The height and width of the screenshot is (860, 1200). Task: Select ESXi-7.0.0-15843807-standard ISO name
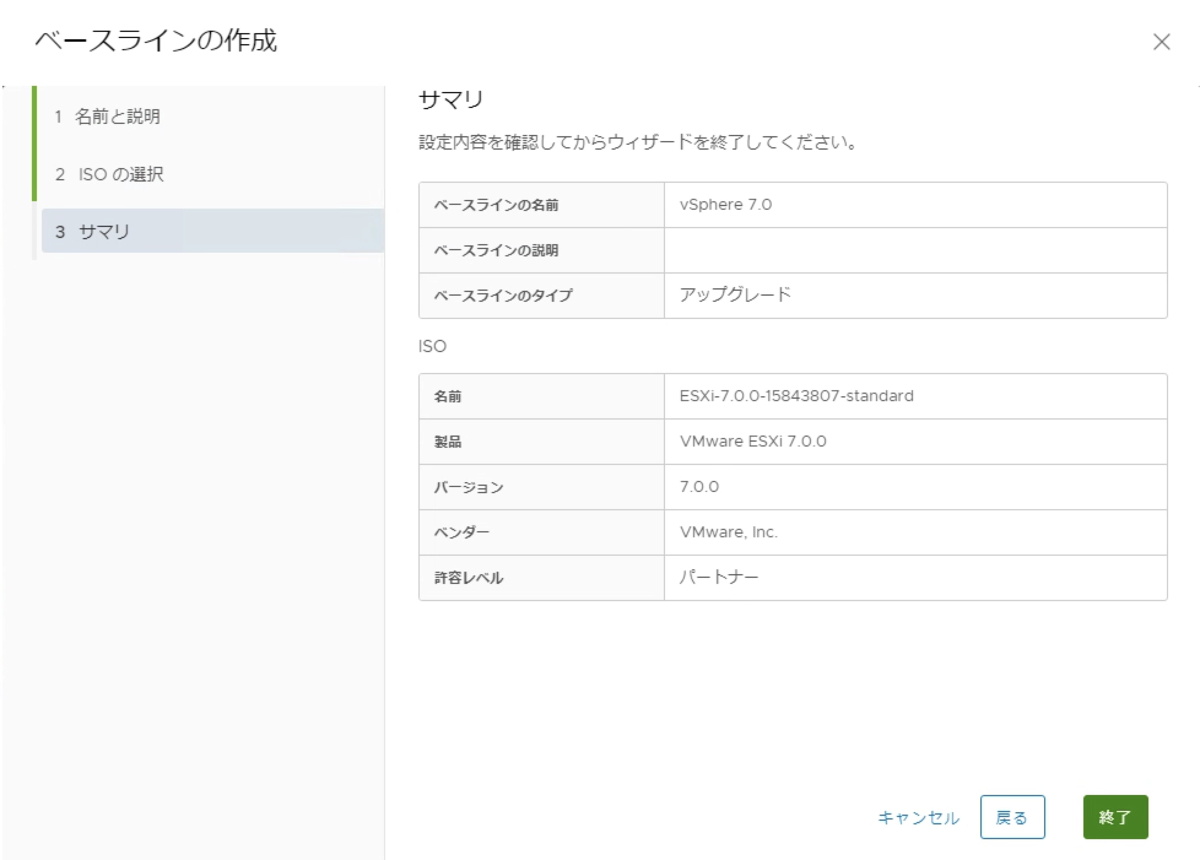796,395
